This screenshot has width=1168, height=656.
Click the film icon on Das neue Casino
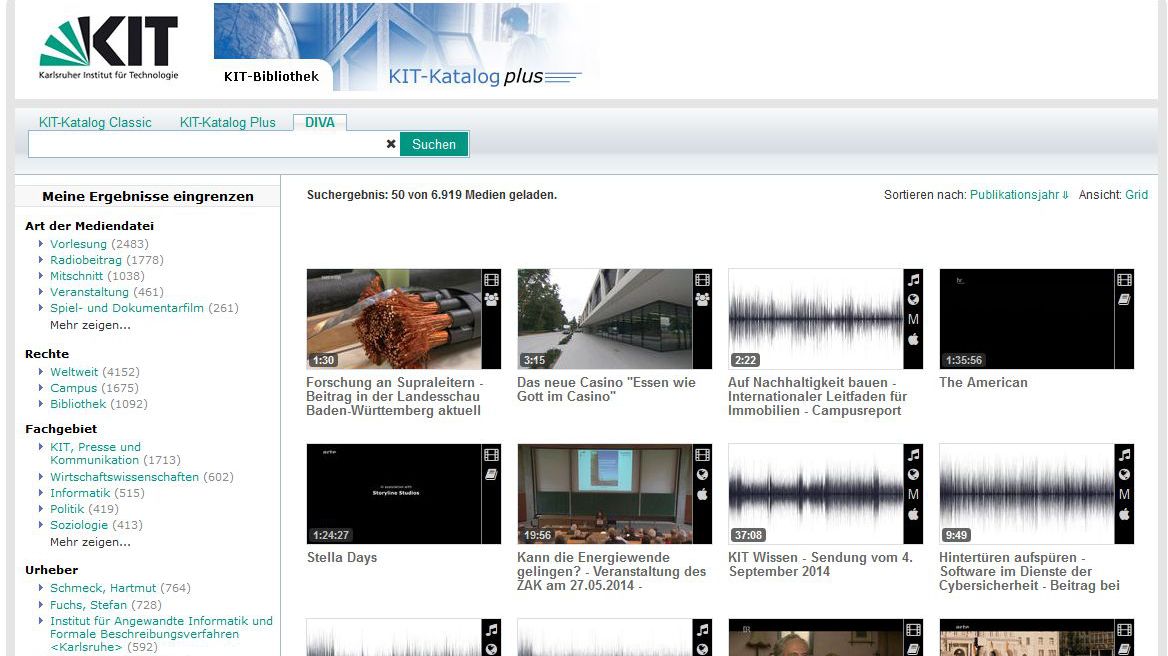click(702, 280)
